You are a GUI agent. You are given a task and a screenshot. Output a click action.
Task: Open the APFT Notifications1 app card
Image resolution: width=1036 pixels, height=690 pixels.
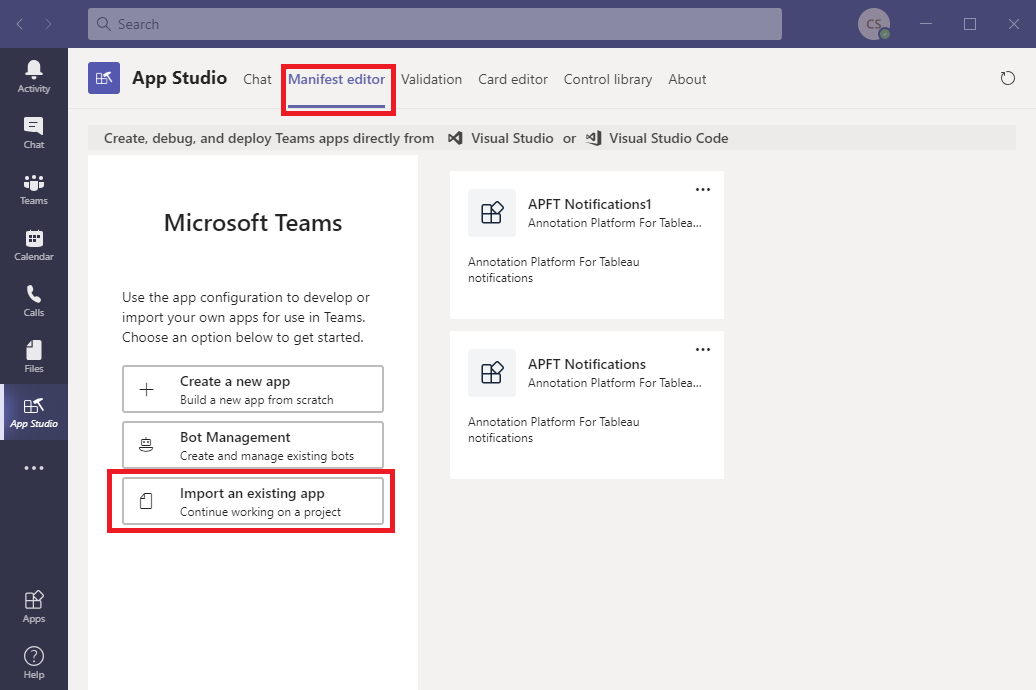tap(587, 245)
